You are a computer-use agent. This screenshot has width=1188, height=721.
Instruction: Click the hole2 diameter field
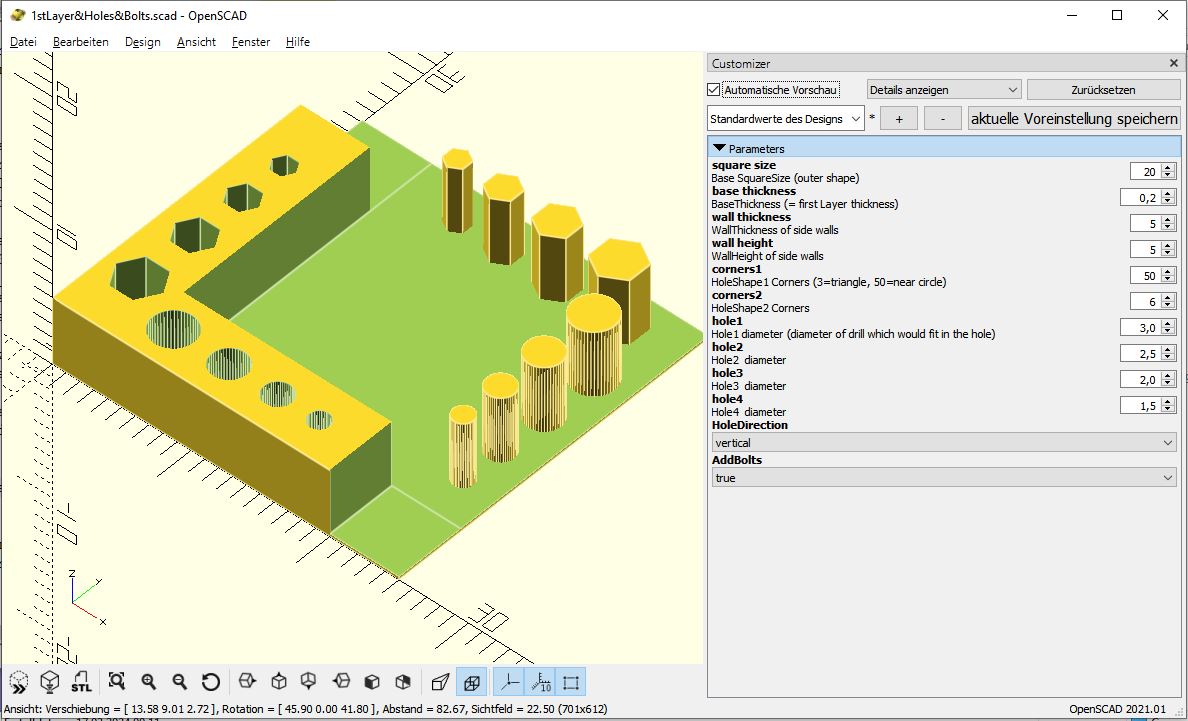tap(1140, 353)
